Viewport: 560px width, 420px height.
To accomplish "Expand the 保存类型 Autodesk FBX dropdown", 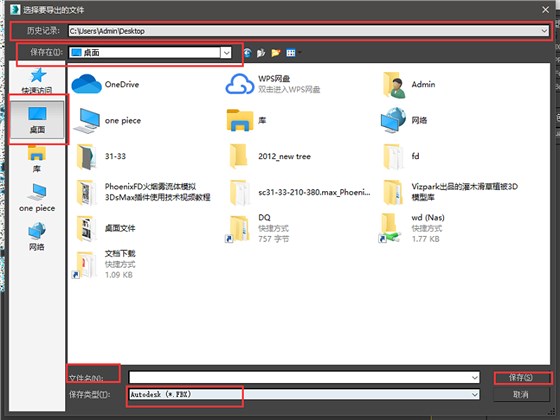I will [474, 395].
